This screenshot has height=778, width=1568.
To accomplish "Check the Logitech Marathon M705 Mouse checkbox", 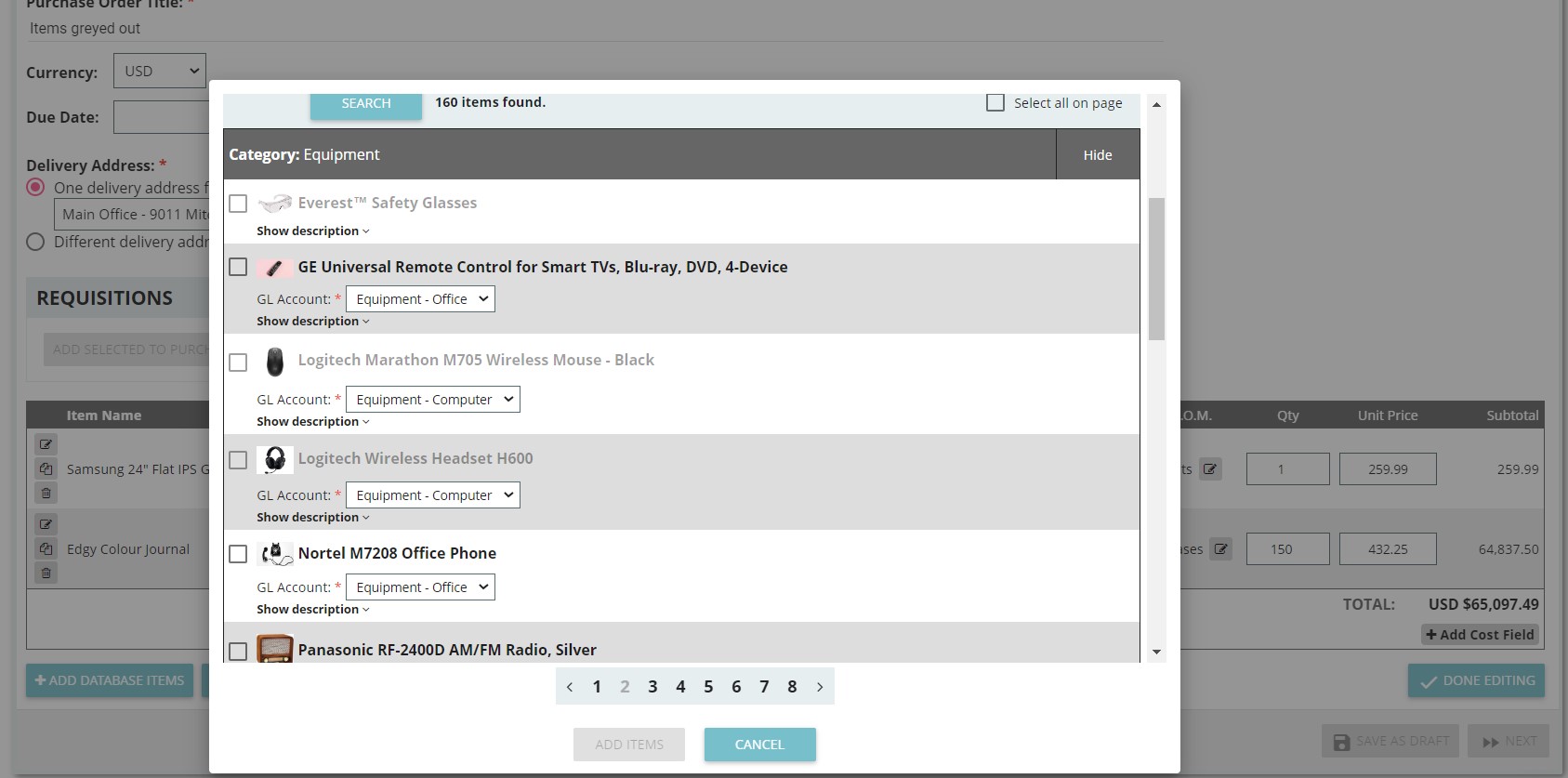I will [x=238, y=362].
